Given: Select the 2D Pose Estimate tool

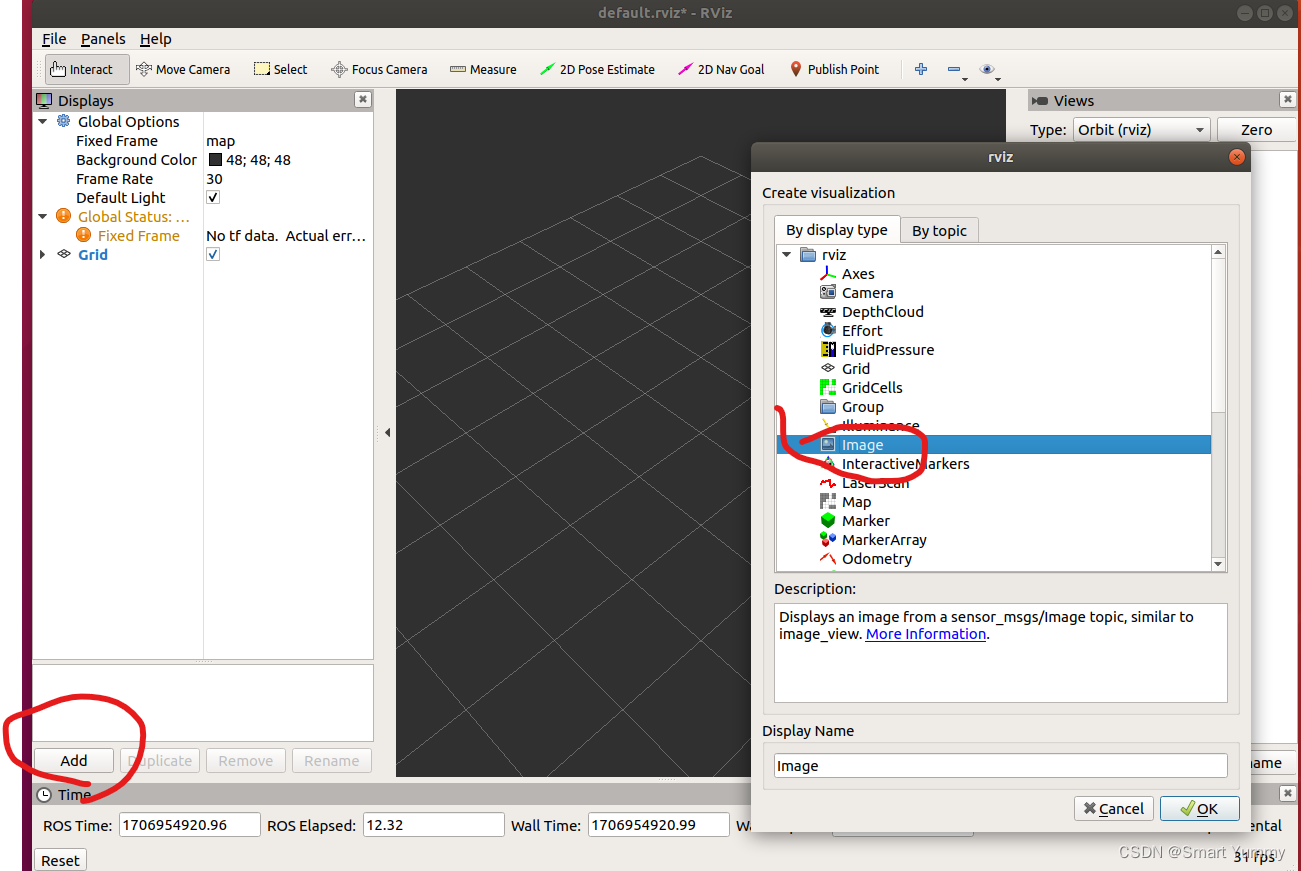Looking at the screenshot, I should click(x=597, y=69).
